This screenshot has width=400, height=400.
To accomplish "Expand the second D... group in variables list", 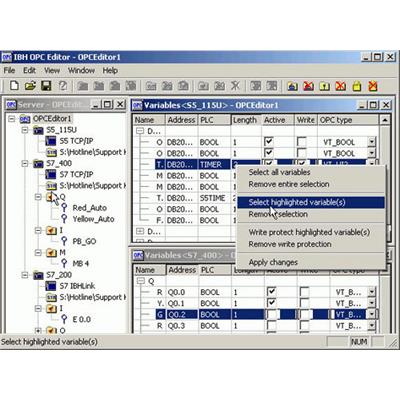I will 140,231.
